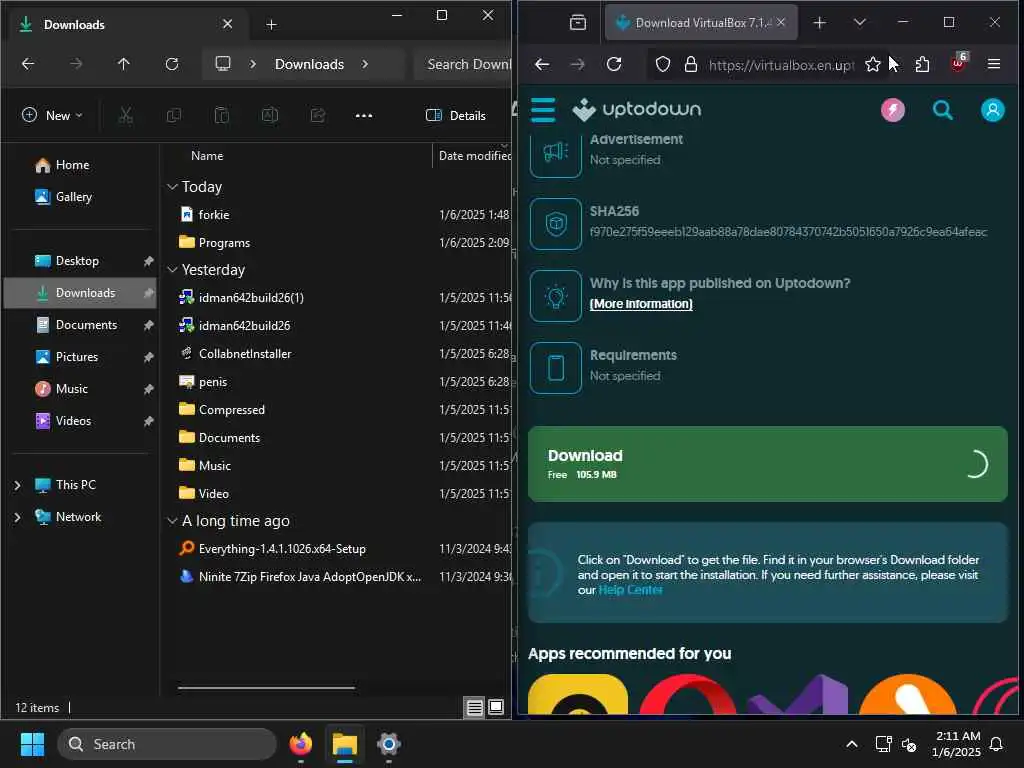This screenshot has height=768, width=1024.
Task: Click the Share icon in Explorer toolbar
Action: pos(318,116)
